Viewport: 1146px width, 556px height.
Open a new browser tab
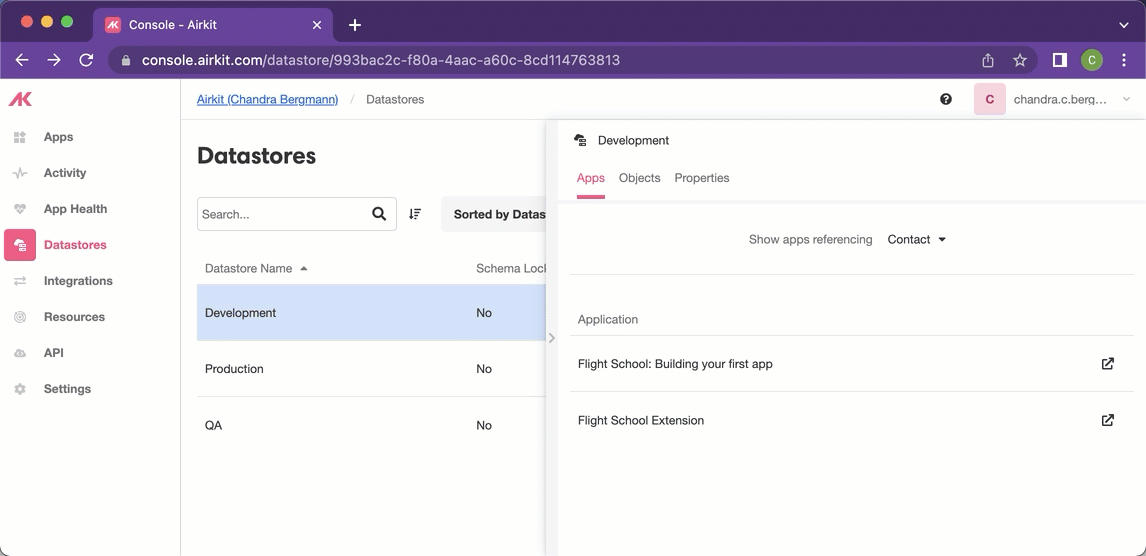[x=354, y=25]
